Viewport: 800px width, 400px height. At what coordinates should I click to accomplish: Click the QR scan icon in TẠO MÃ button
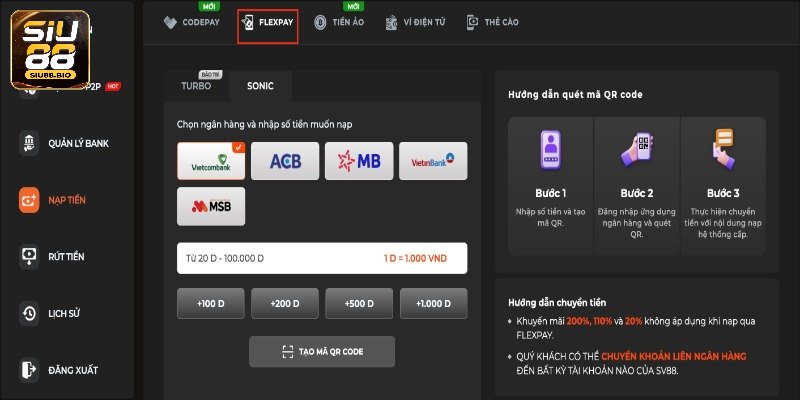pyautogui.click(x=288, y=352)
